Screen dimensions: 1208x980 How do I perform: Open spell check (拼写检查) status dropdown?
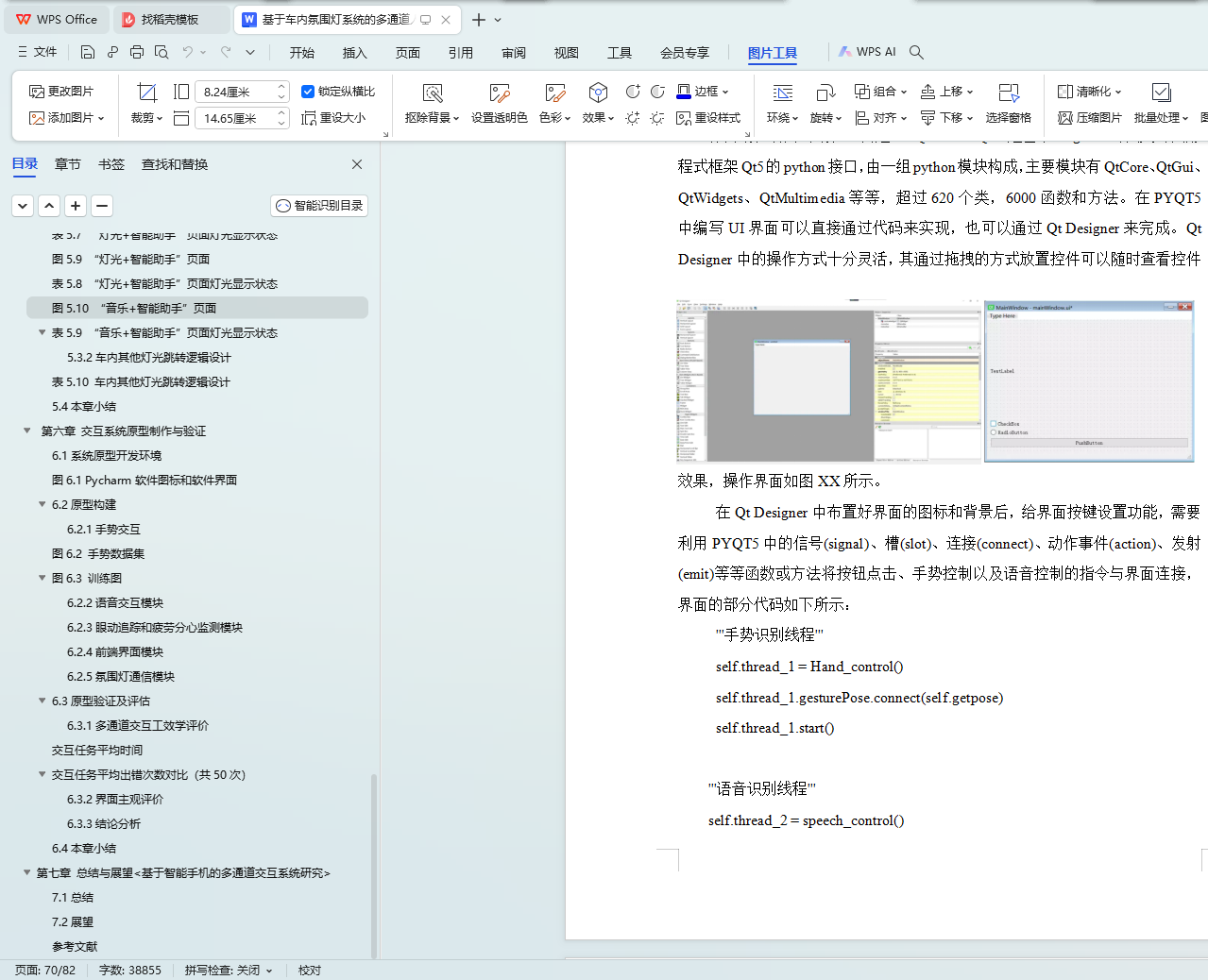point(229,970)
